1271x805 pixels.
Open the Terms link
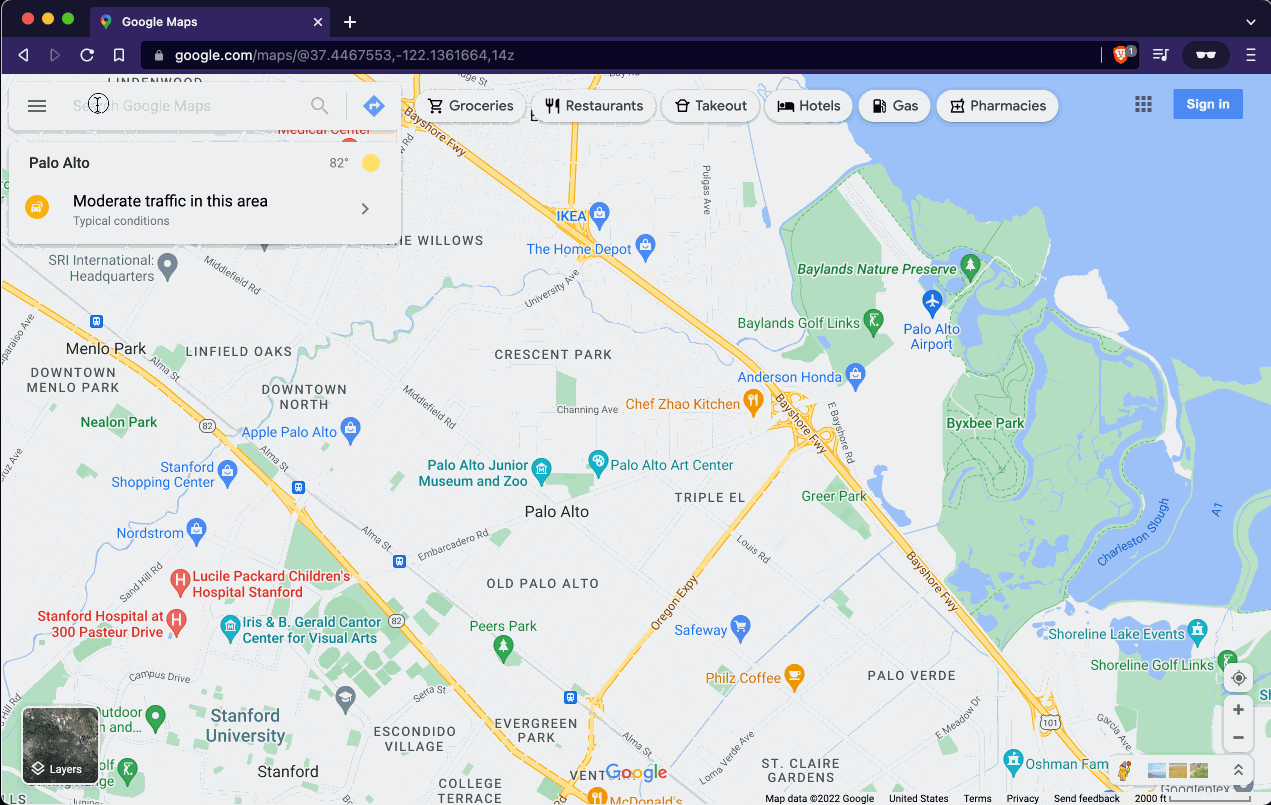point(977,798)
